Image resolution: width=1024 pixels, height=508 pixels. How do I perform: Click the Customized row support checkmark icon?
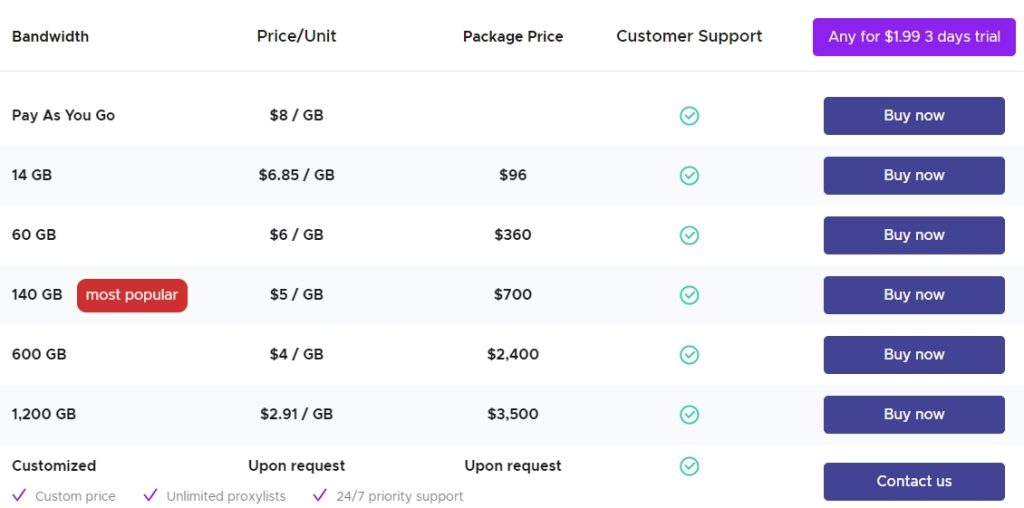689,466
